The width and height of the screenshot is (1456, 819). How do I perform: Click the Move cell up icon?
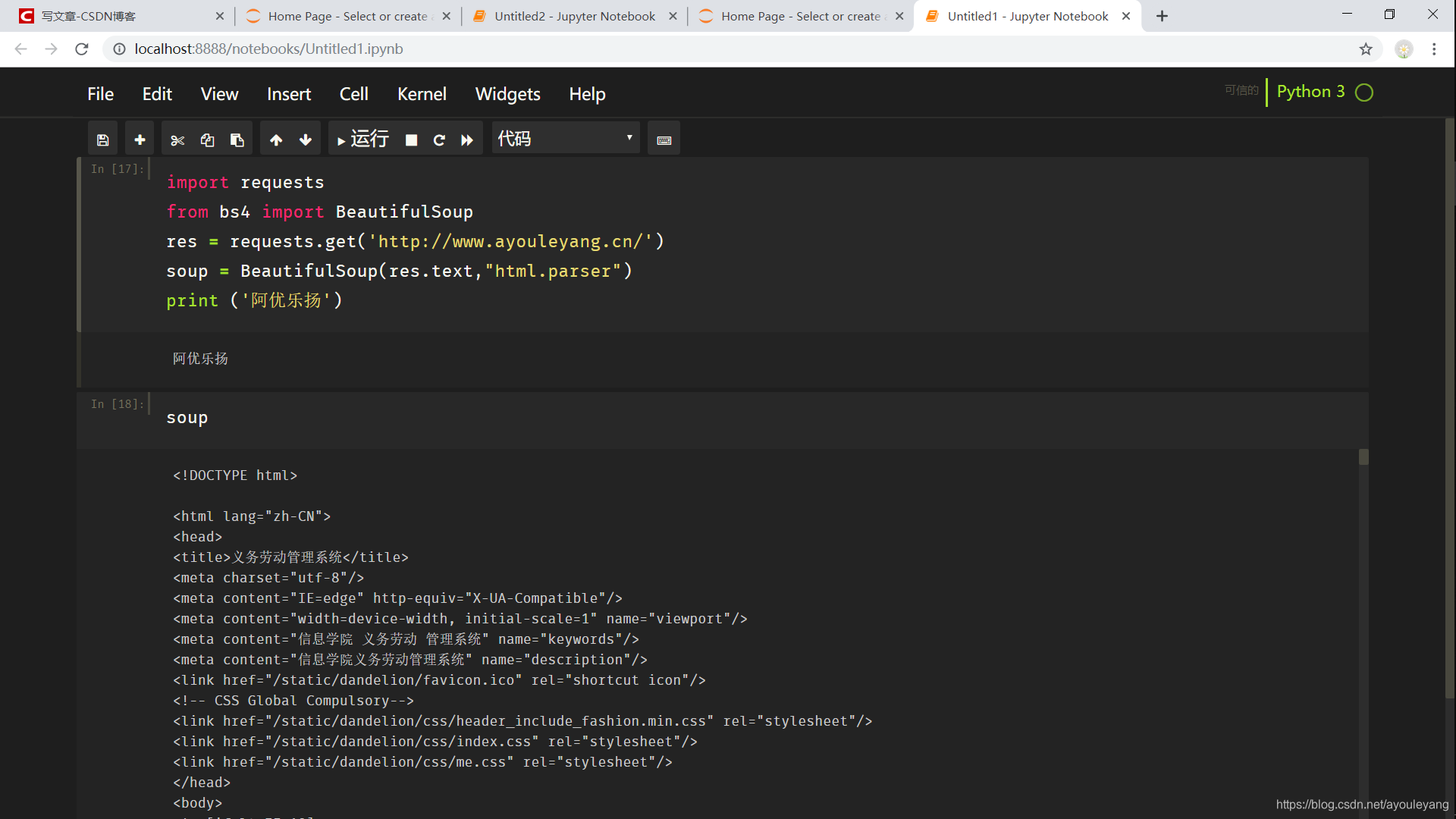[x=275, y=140]
